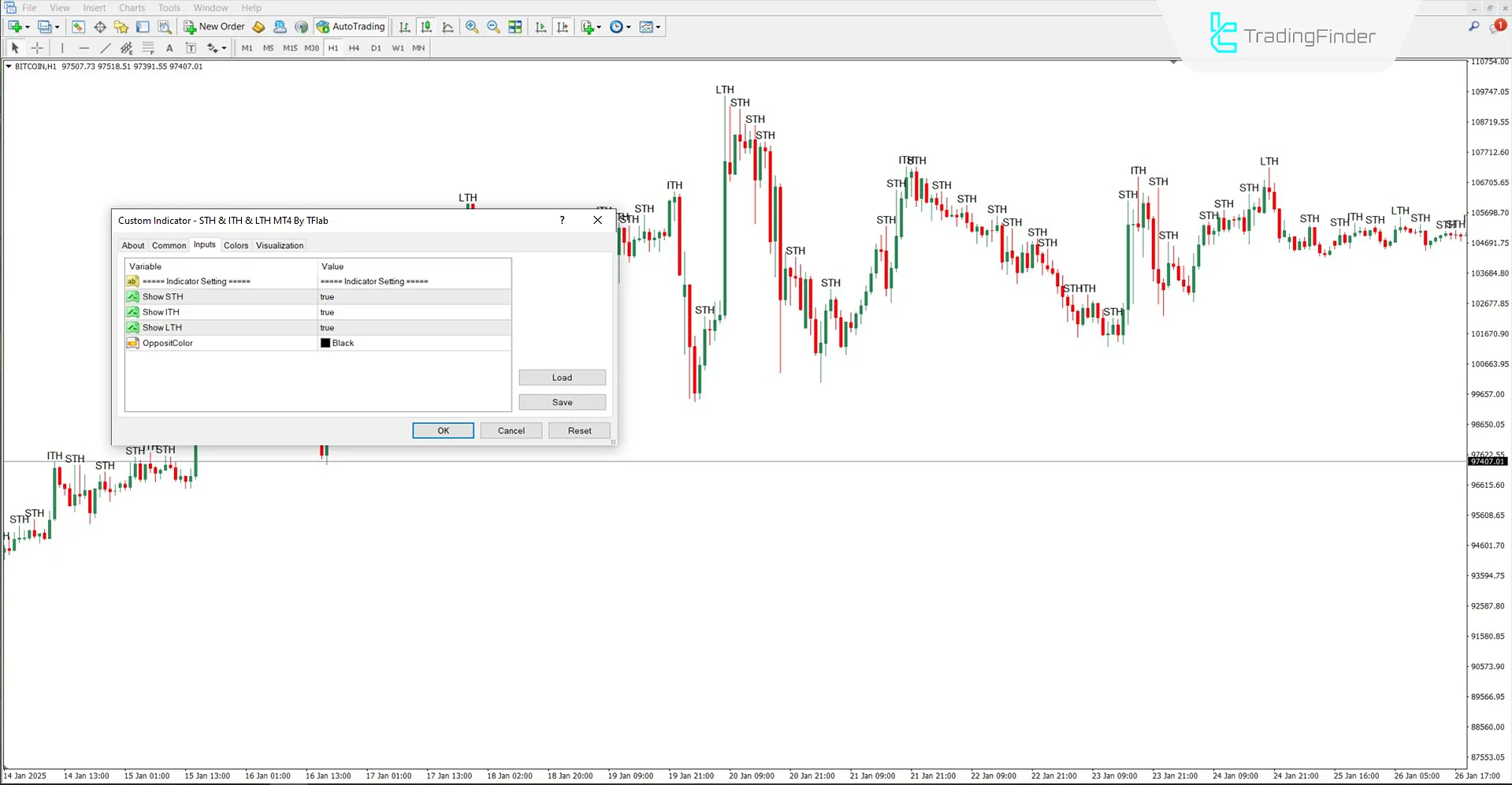The width and height of the screenshot is (1512, 785).
Task: Select the Crosshair tool
Action: click(37, 48)
